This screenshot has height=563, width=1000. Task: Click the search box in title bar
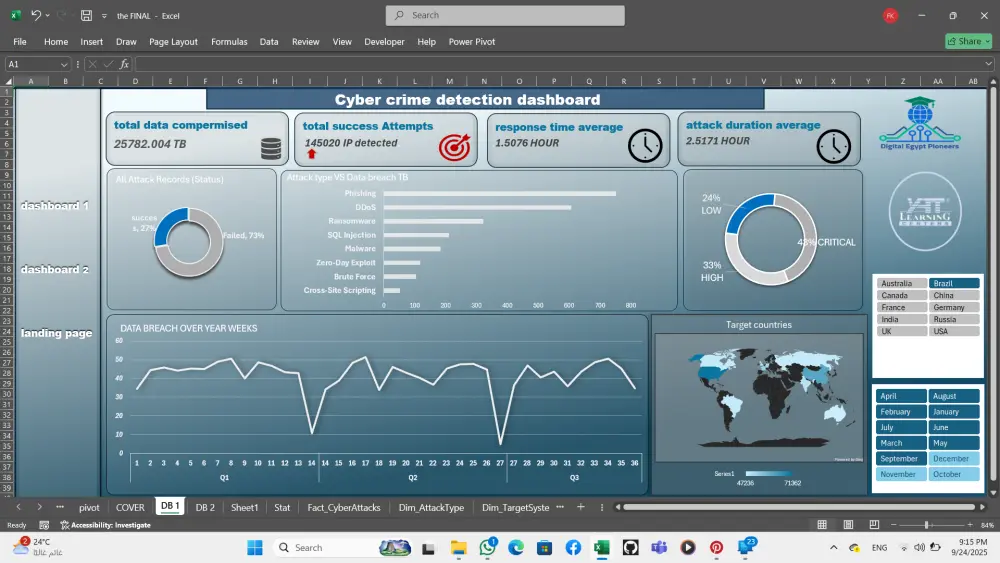click(505, 15)
